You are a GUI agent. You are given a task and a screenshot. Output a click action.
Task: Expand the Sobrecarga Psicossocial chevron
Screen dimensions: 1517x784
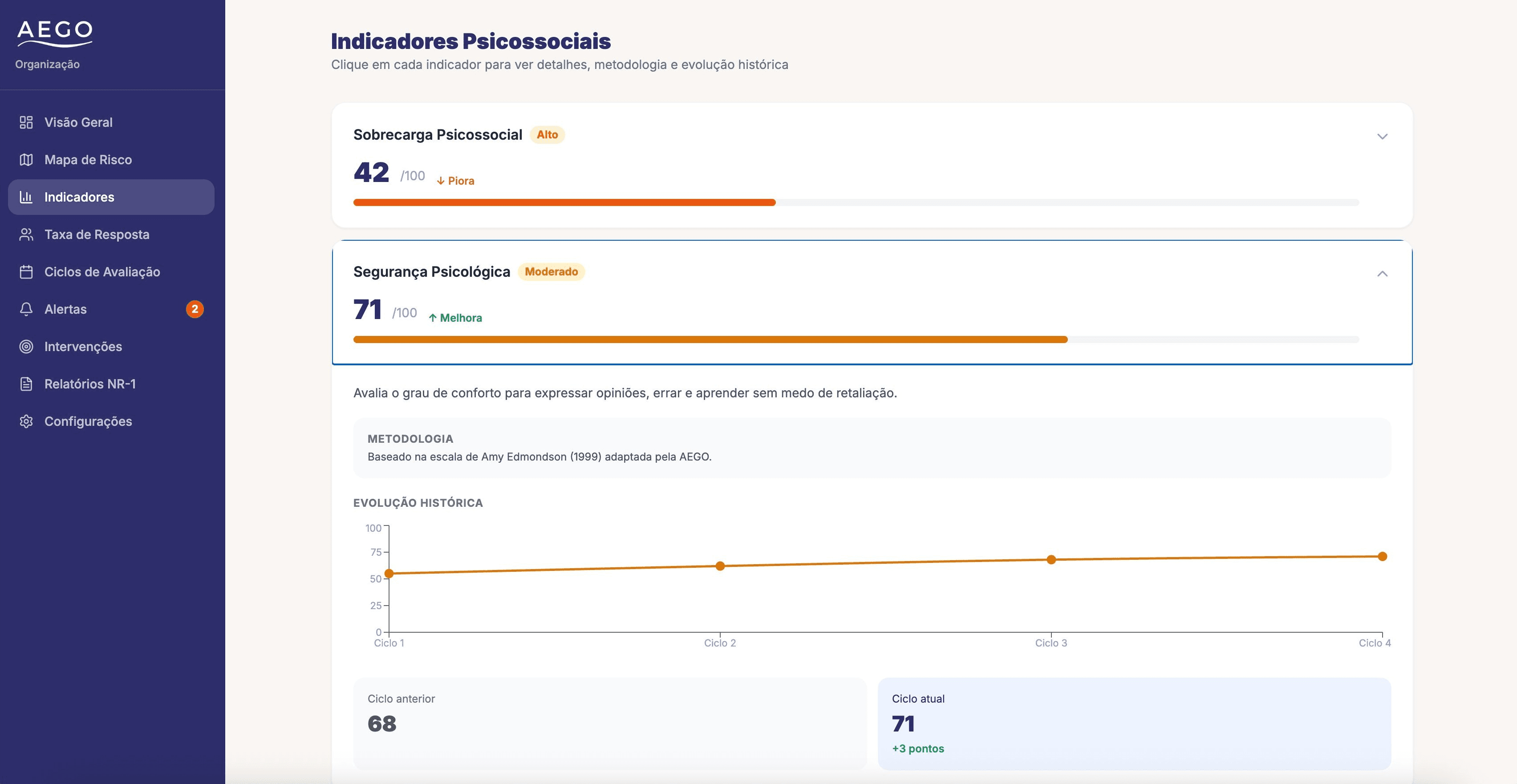pyautogui.click(x=1382, y=137)
